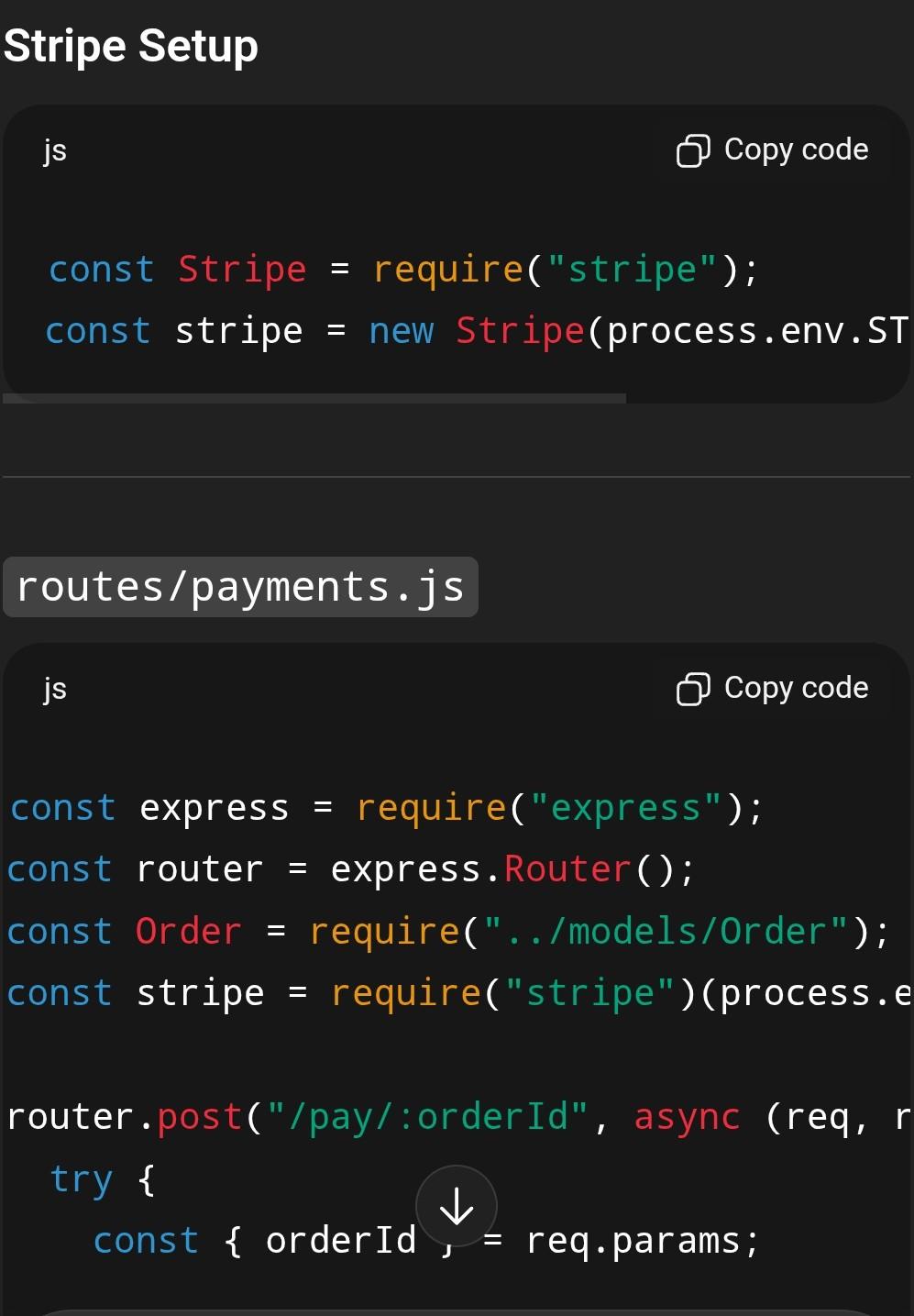Click the "req.params;" text
The image size is (914, 1316).
tap(643, 1241)
